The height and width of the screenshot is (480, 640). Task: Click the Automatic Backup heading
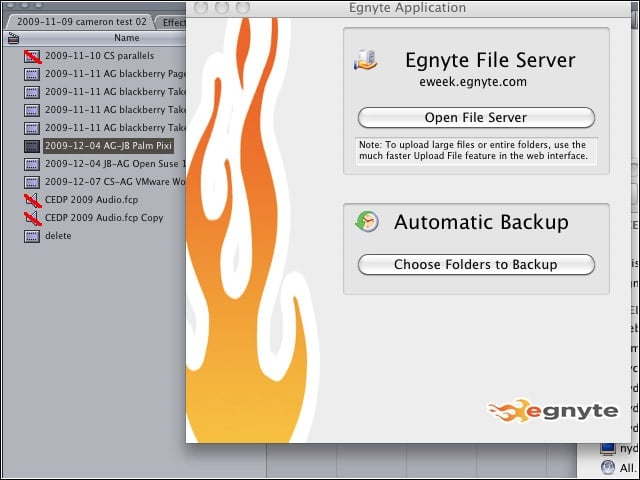481,222
